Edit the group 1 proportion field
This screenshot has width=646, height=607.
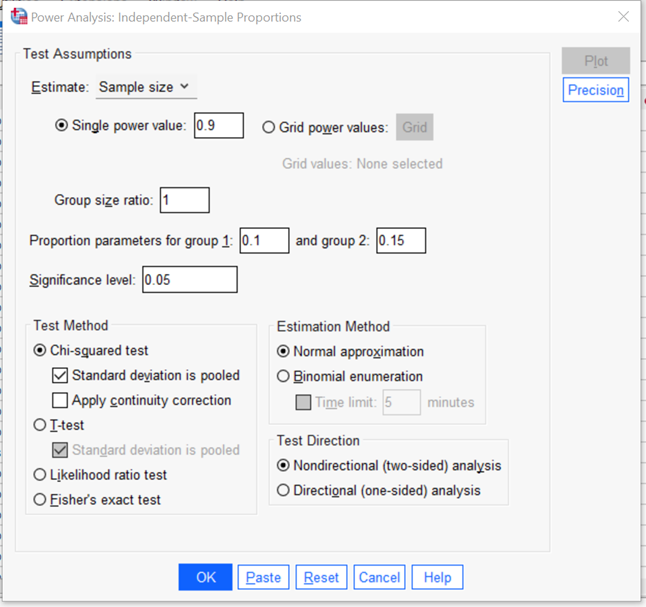[x=264, y=240]
